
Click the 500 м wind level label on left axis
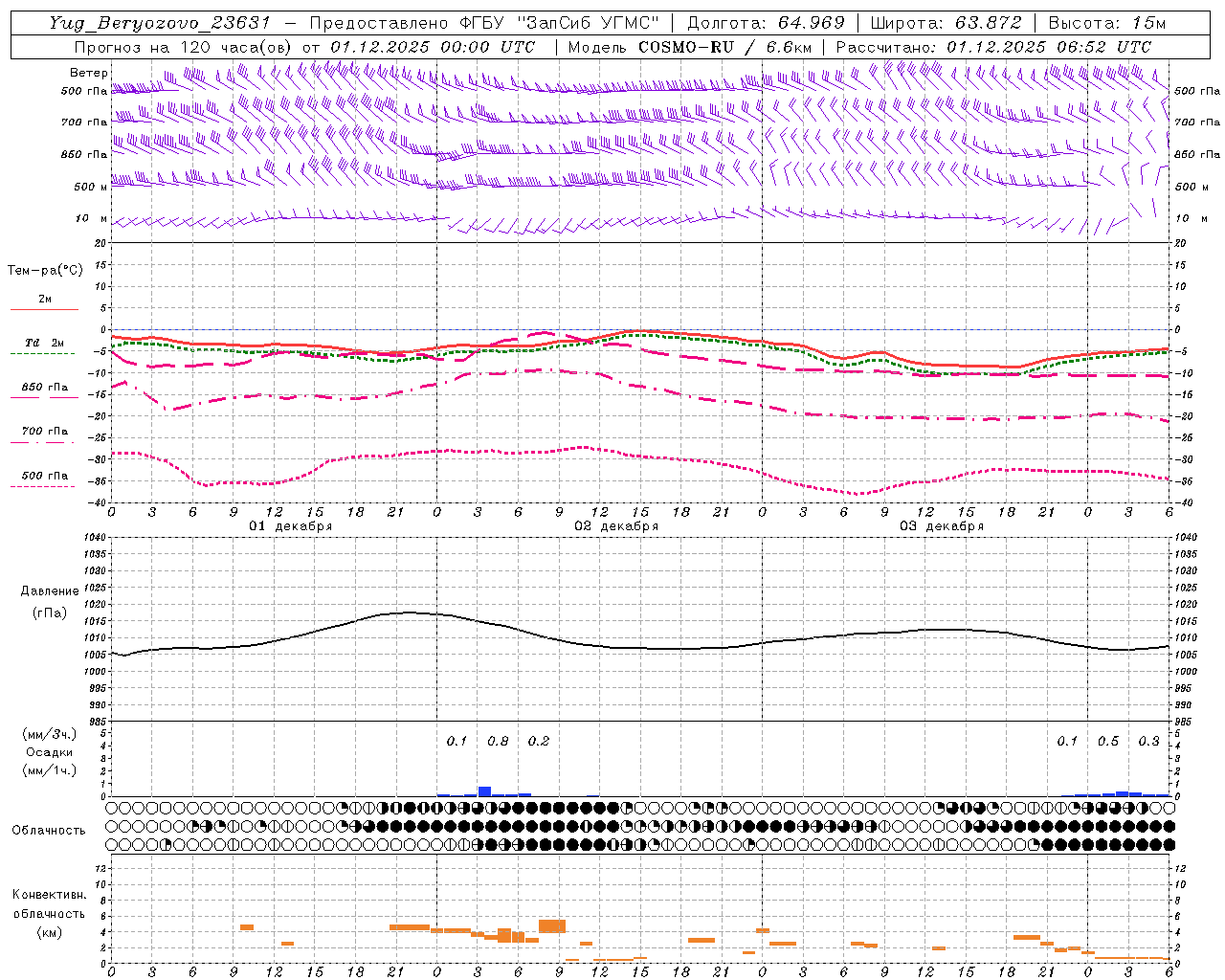click(x=91, y=187)
